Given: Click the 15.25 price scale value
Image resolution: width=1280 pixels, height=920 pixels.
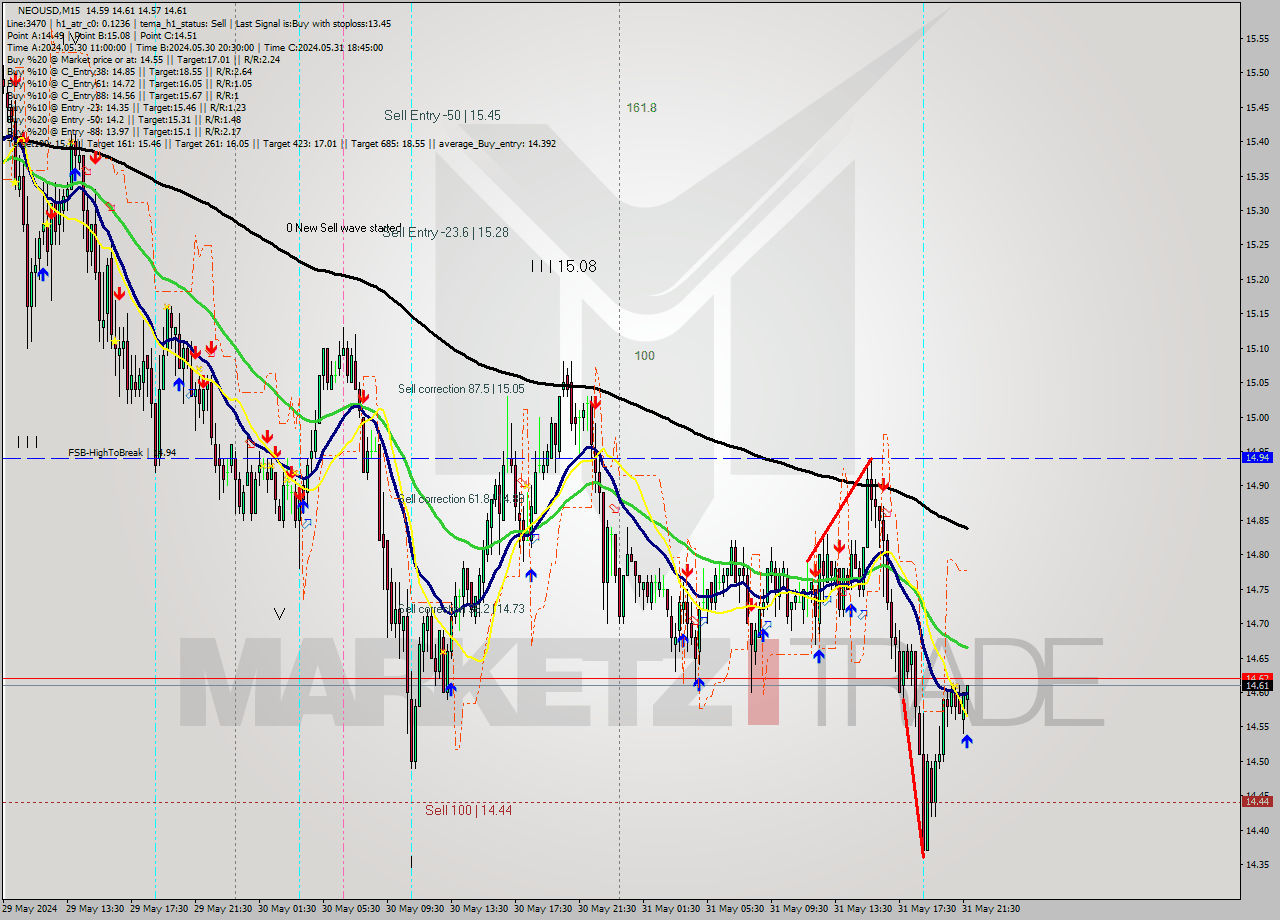Looking at the screenshot, I should click(x=1256, y=244).
